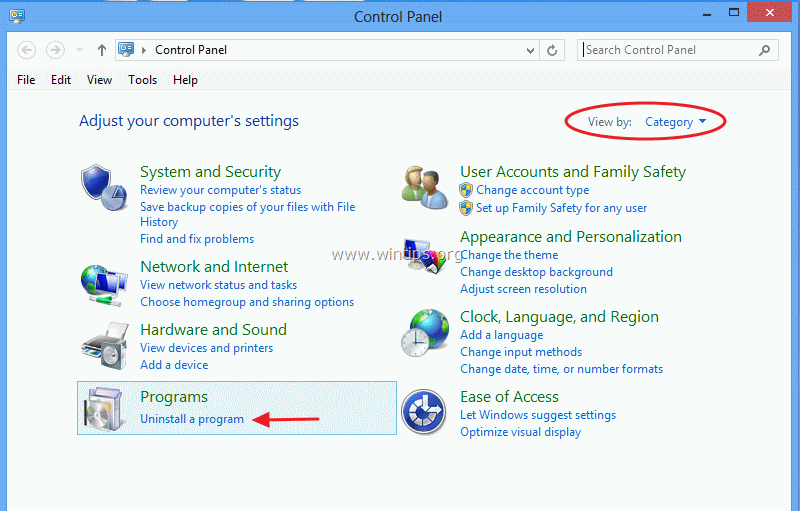800x511 pixels.
Task: Click Change the theme
Action: click(x=509, y=256)
